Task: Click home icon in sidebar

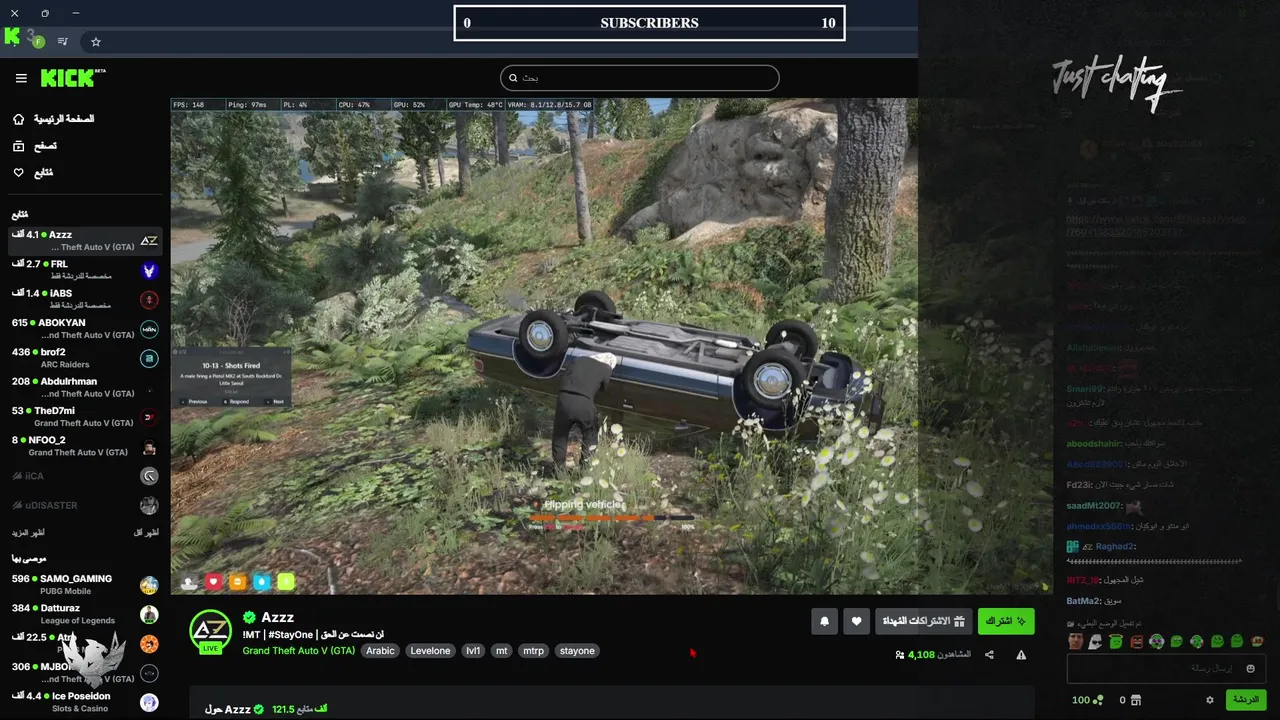Action: [18, 119]
